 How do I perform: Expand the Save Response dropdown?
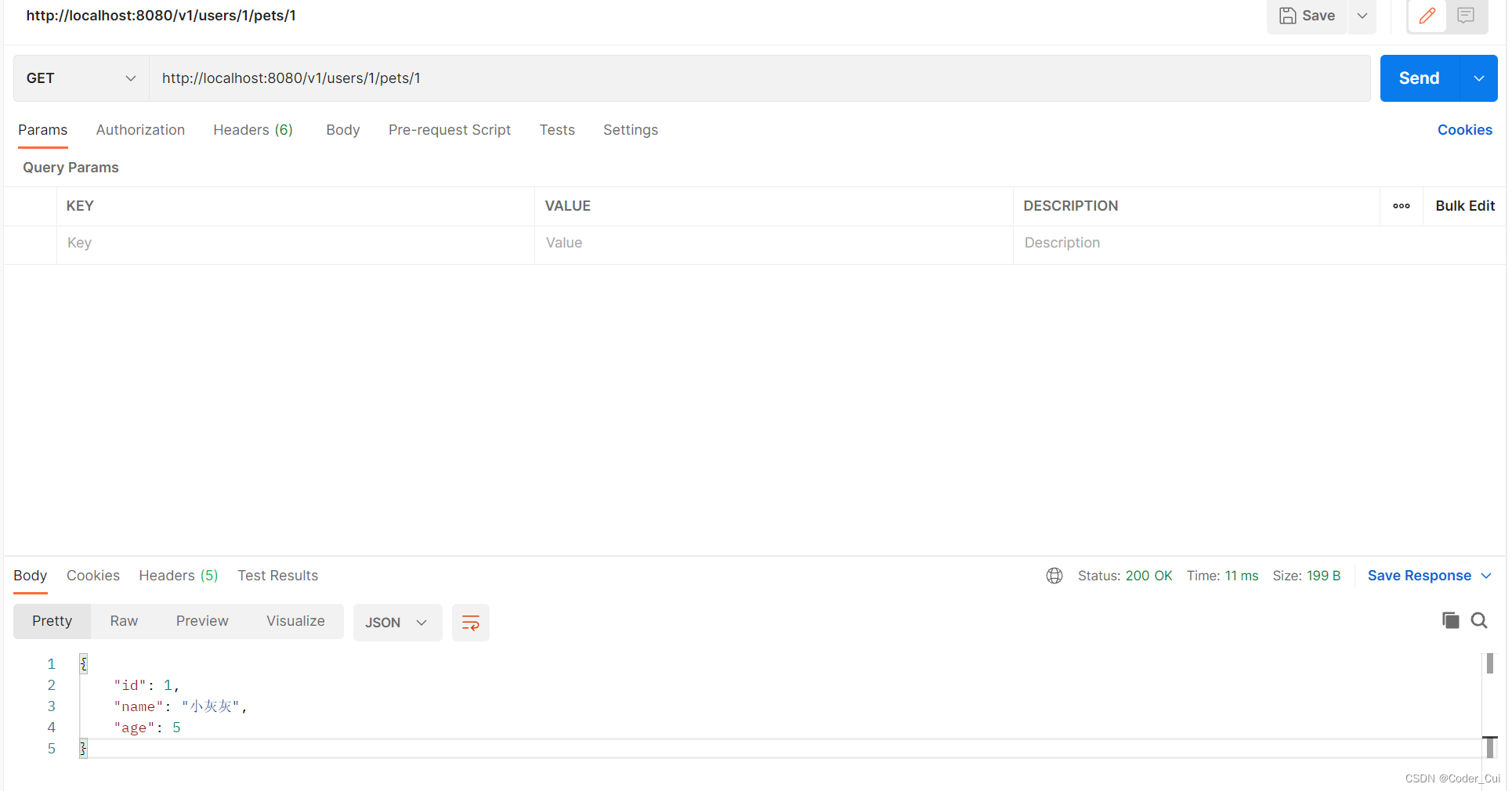click(x=1486, y=576)
